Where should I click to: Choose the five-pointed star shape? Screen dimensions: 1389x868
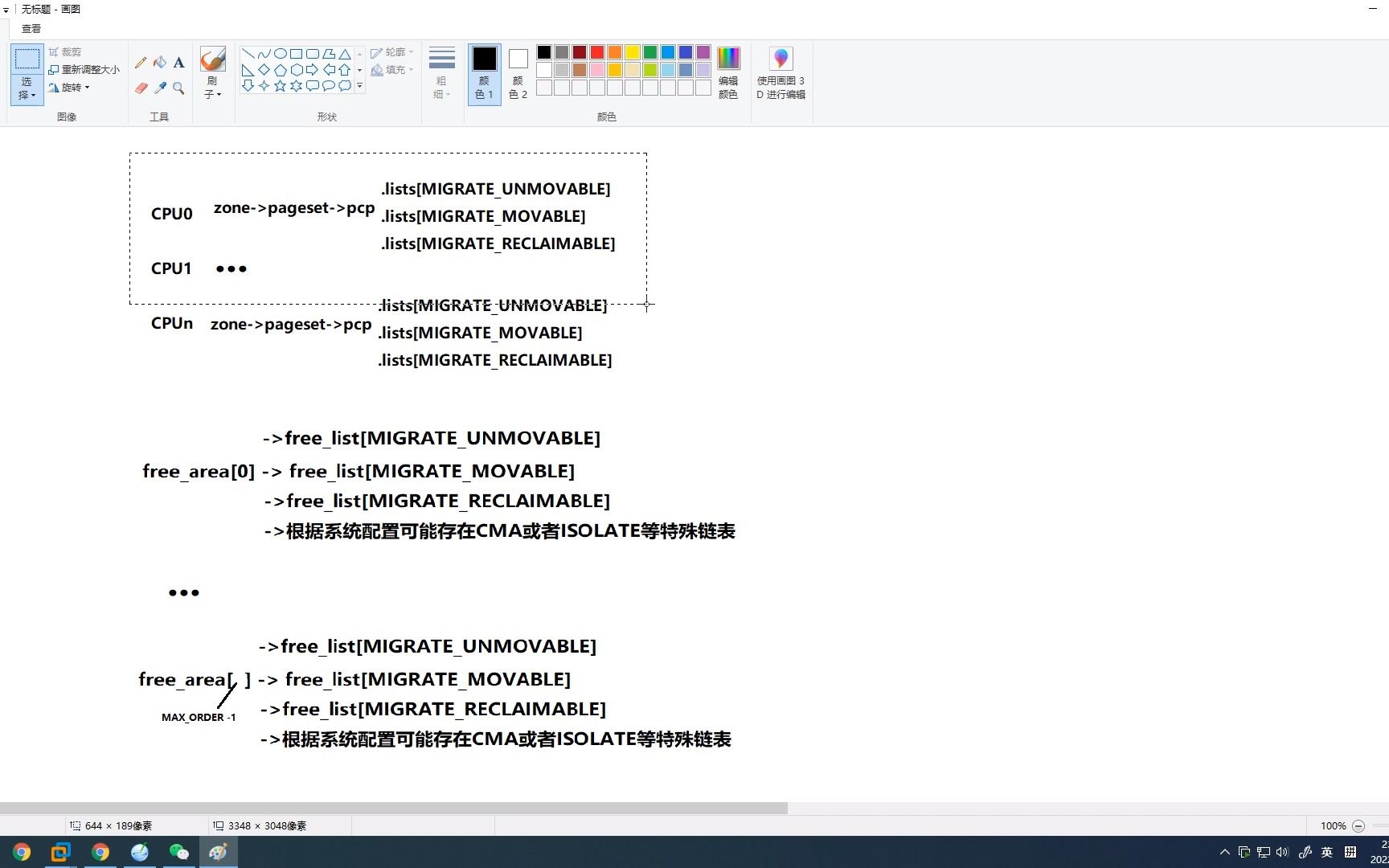(x=280, y=86)
